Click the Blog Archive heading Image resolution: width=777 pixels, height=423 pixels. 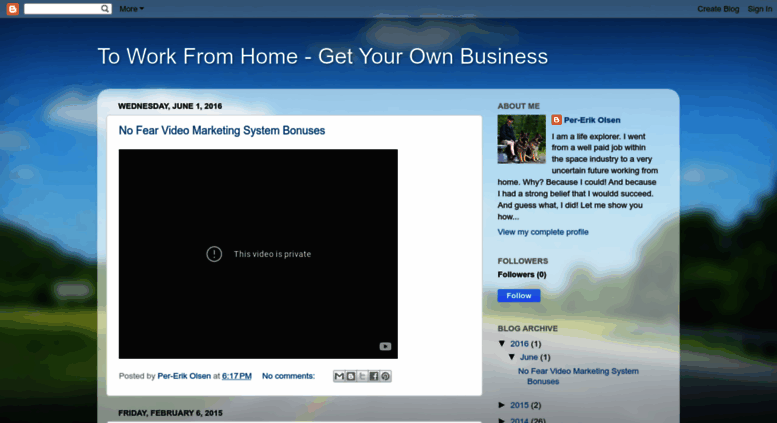(527, 328)
